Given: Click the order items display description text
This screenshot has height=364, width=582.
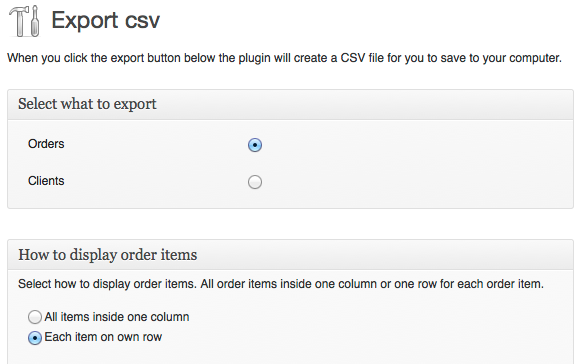Looking at the screenshot, I should click(281, 284).
